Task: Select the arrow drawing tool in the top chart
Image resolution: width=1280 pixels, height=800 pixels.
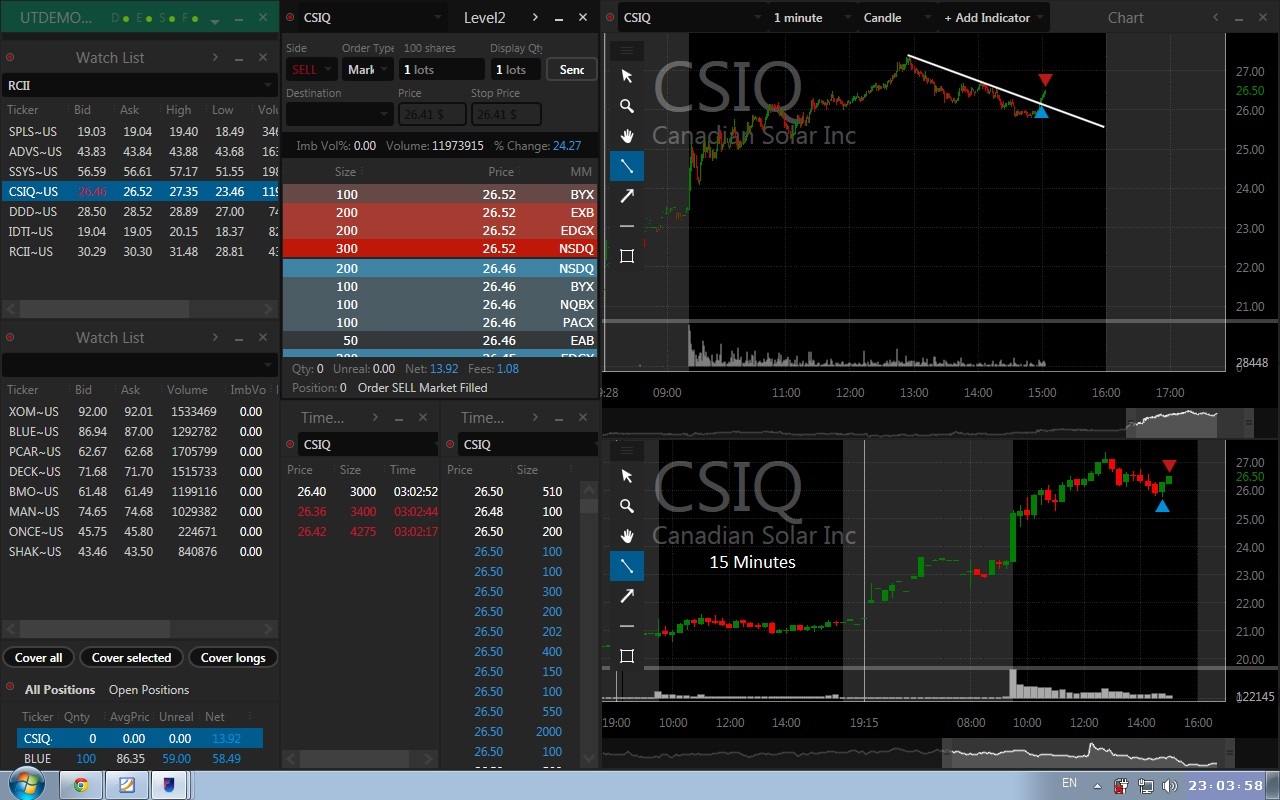Action: pos(627,196)
